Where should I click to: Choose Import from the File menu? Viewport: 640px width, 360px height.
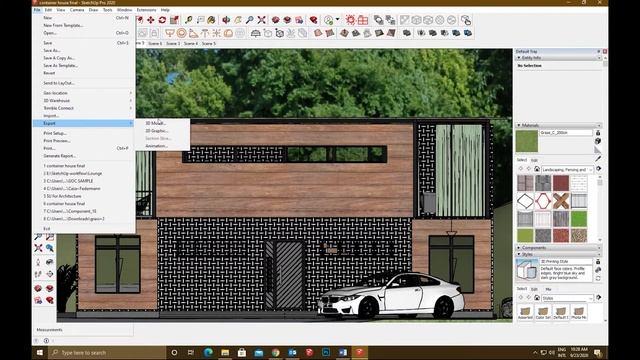(51, 116)
